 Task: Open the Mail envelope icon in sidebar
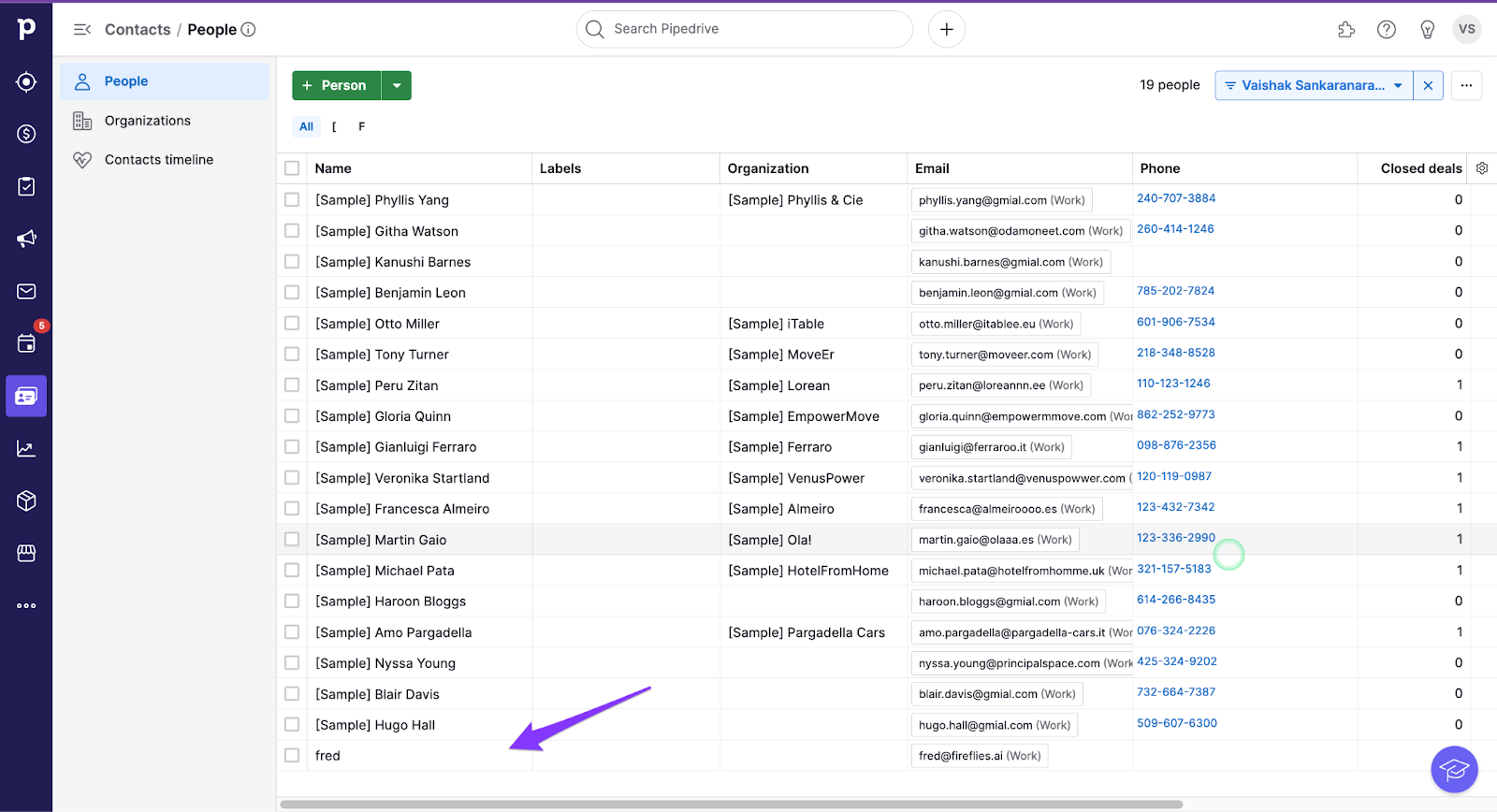[x=26, y=291]
